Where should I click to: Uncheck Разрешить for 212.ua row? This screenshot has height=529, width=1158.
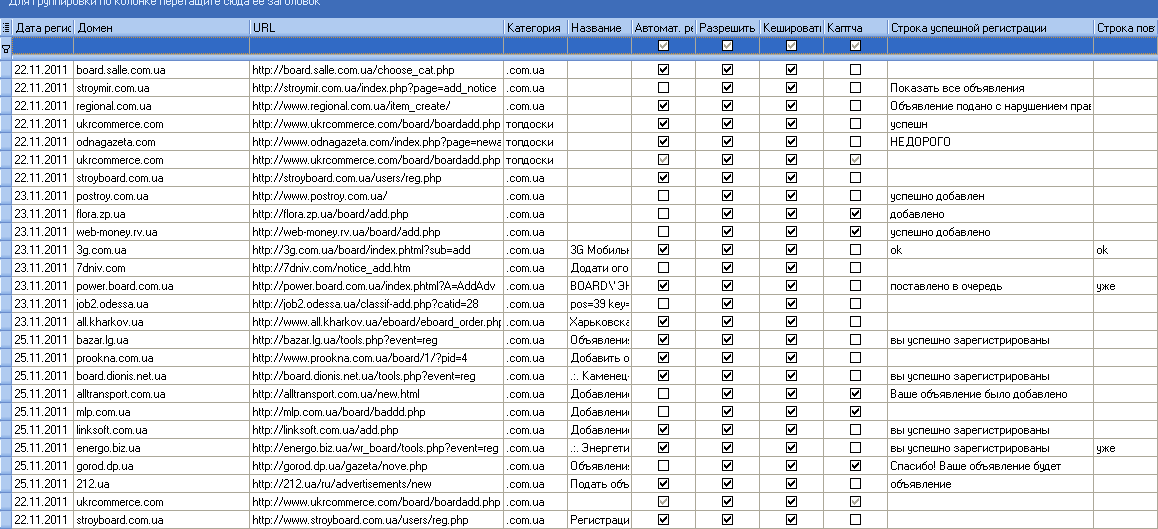(727, 484)
